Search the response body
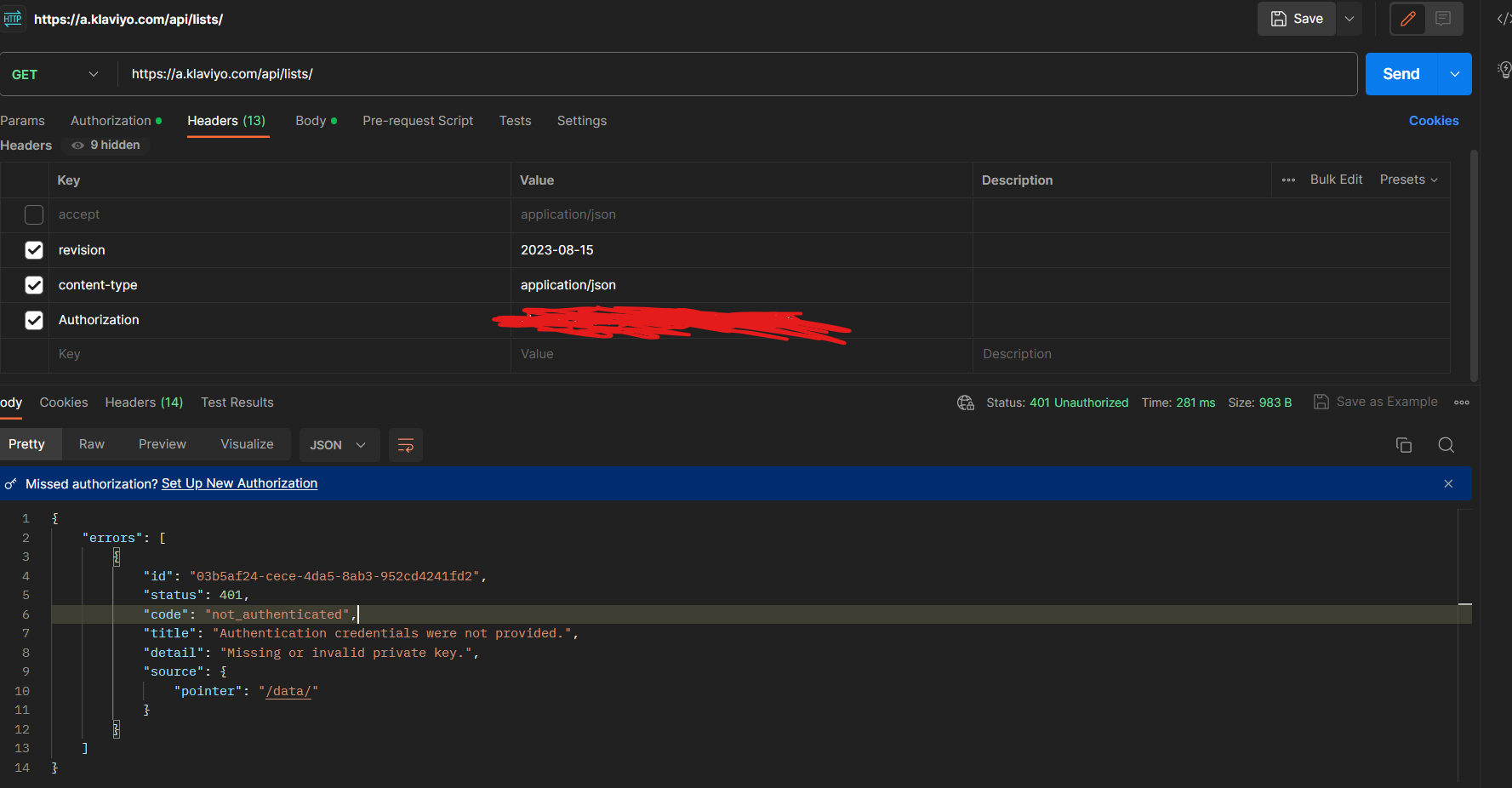 click(x=1446, y=445)
